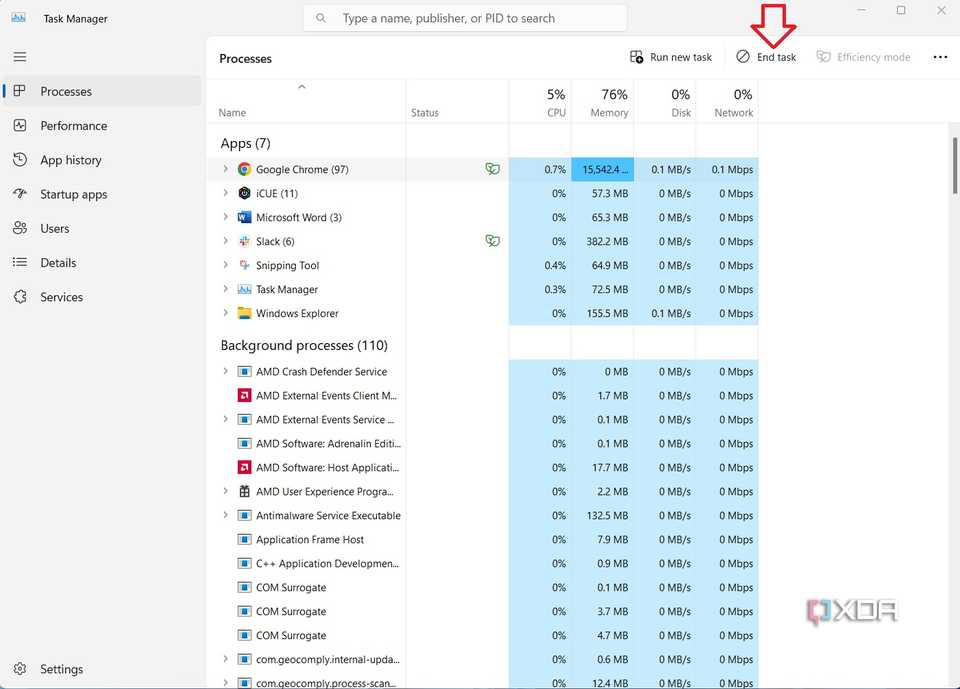
Task: Click the End task button
Action: [766, 57]
